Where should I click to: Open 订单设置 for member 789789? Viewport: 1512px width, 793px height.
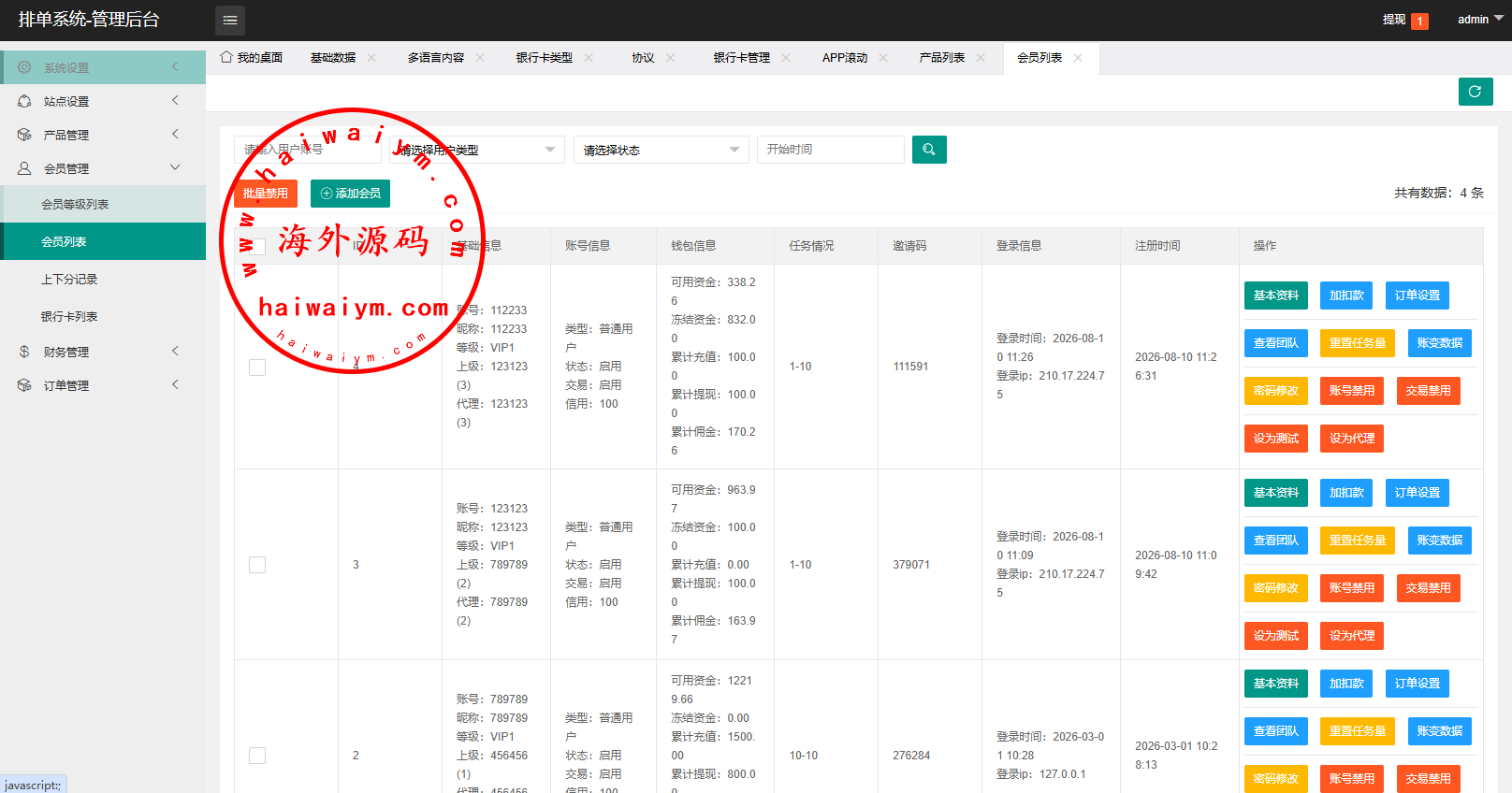(1417, 684)
